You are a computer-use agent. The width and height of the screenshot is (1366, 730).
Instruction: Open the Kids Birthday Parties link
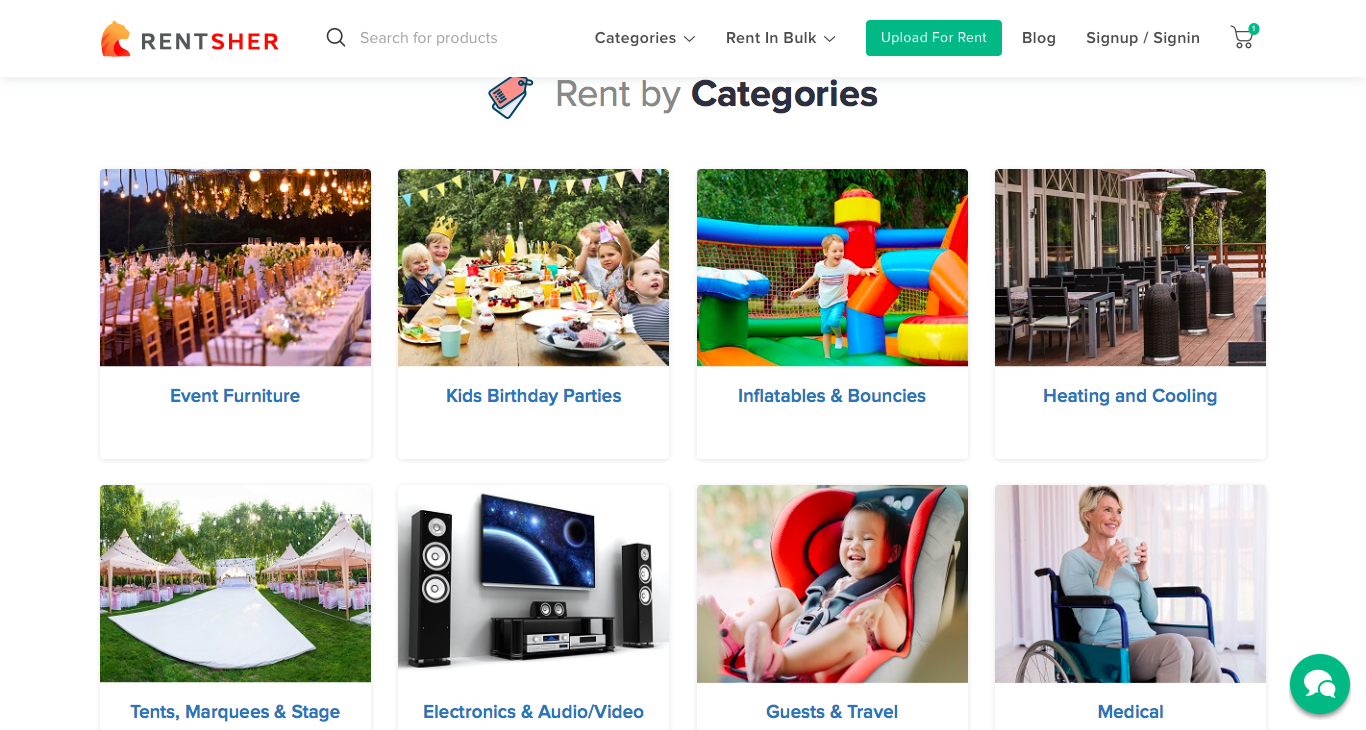pyautogui.click(x=534, y=396)
